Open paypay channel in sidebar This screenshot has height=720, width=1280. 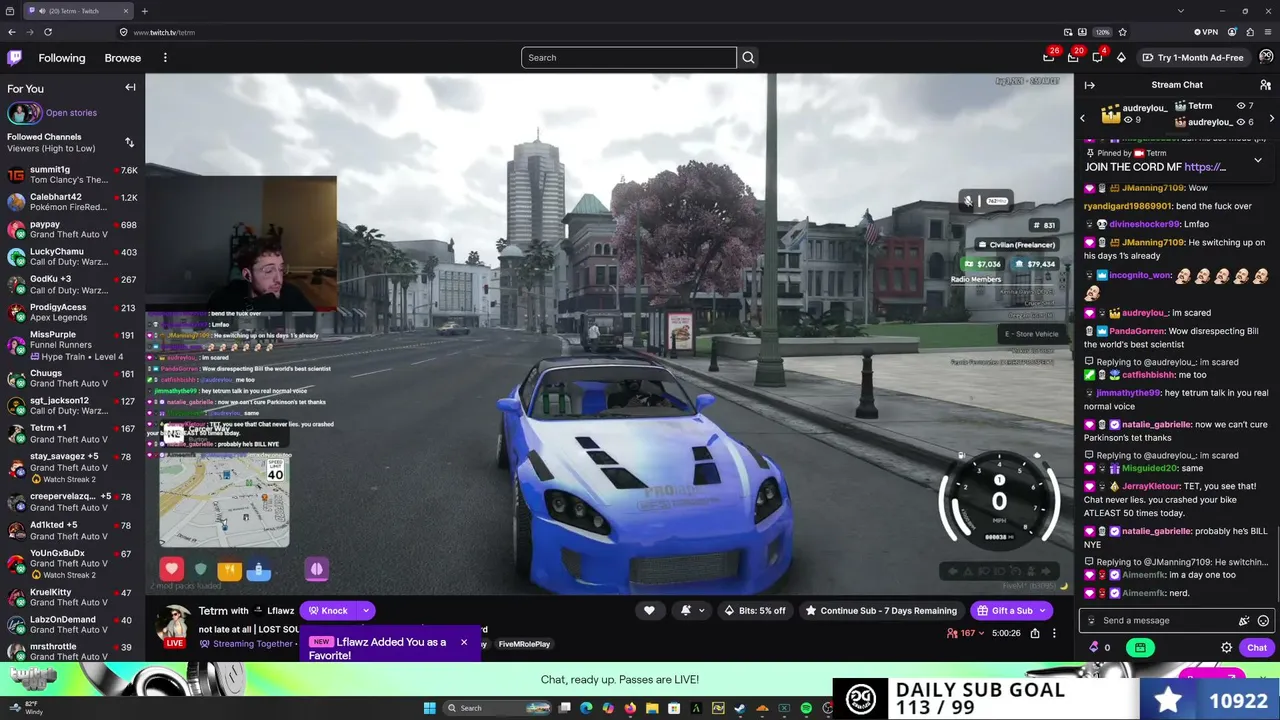coord(70,230)
